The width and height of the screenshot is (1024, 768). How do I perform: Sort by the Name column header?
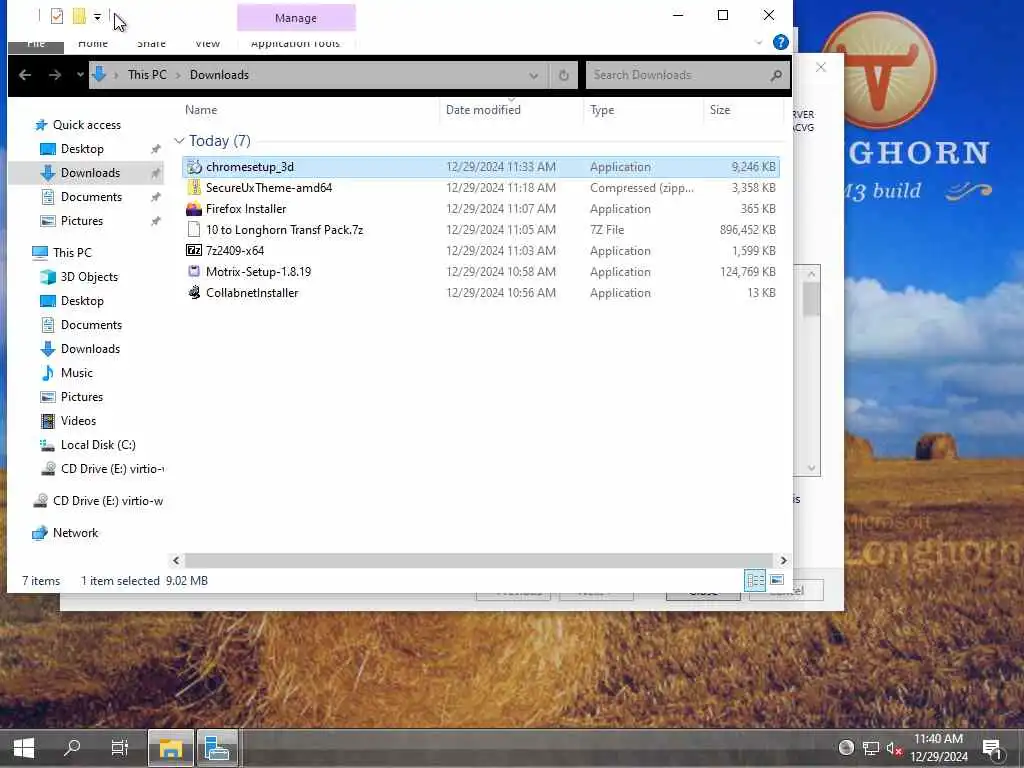click(x=200, y=110)
